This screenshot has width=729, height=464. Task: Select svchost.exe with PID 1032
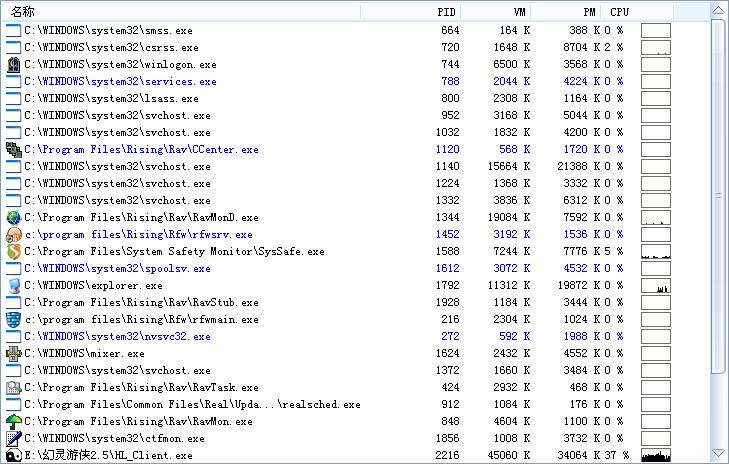(118, 133)
